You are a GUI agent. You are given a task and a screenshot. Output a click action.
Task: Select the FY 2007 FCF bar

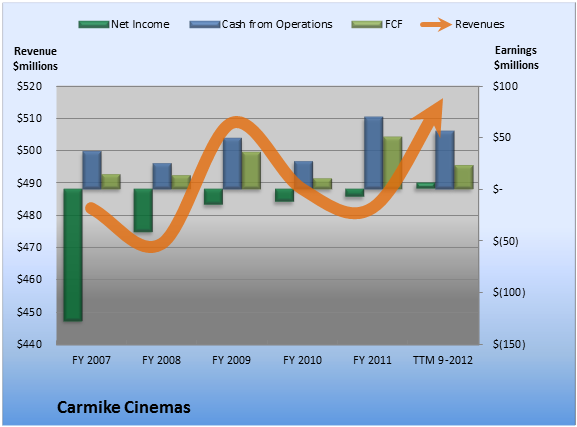(x=111, y=182)
